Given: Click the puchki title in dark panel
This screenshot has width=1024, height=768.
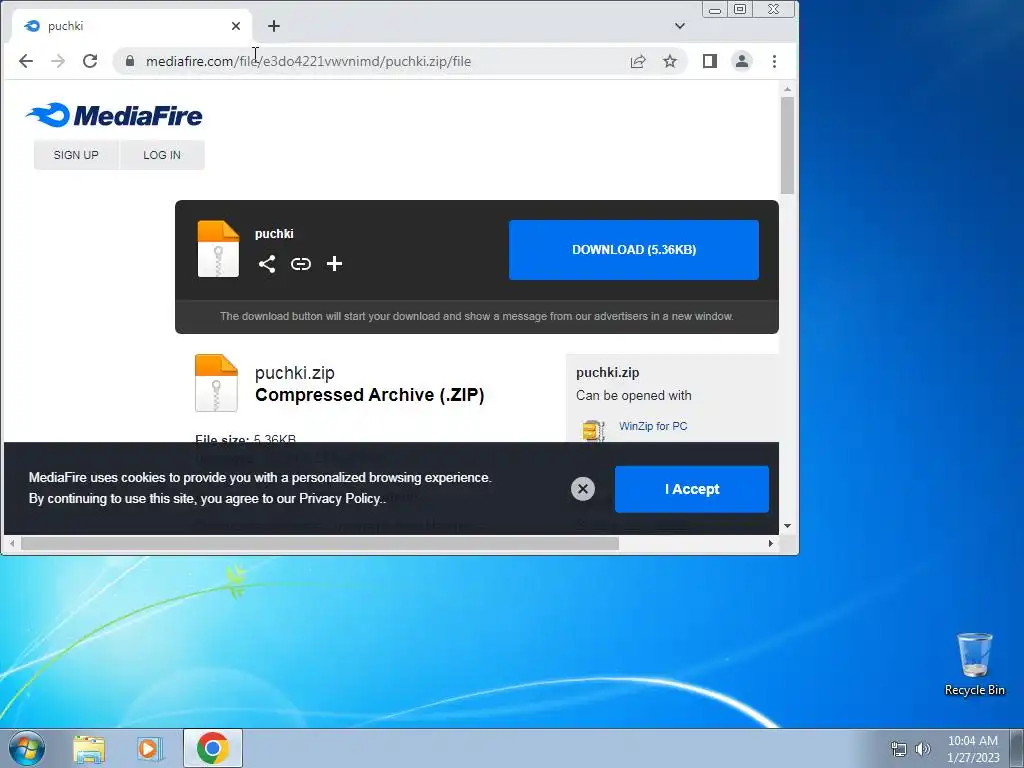Looking at the screenshot, I should [x=274, y=234].
